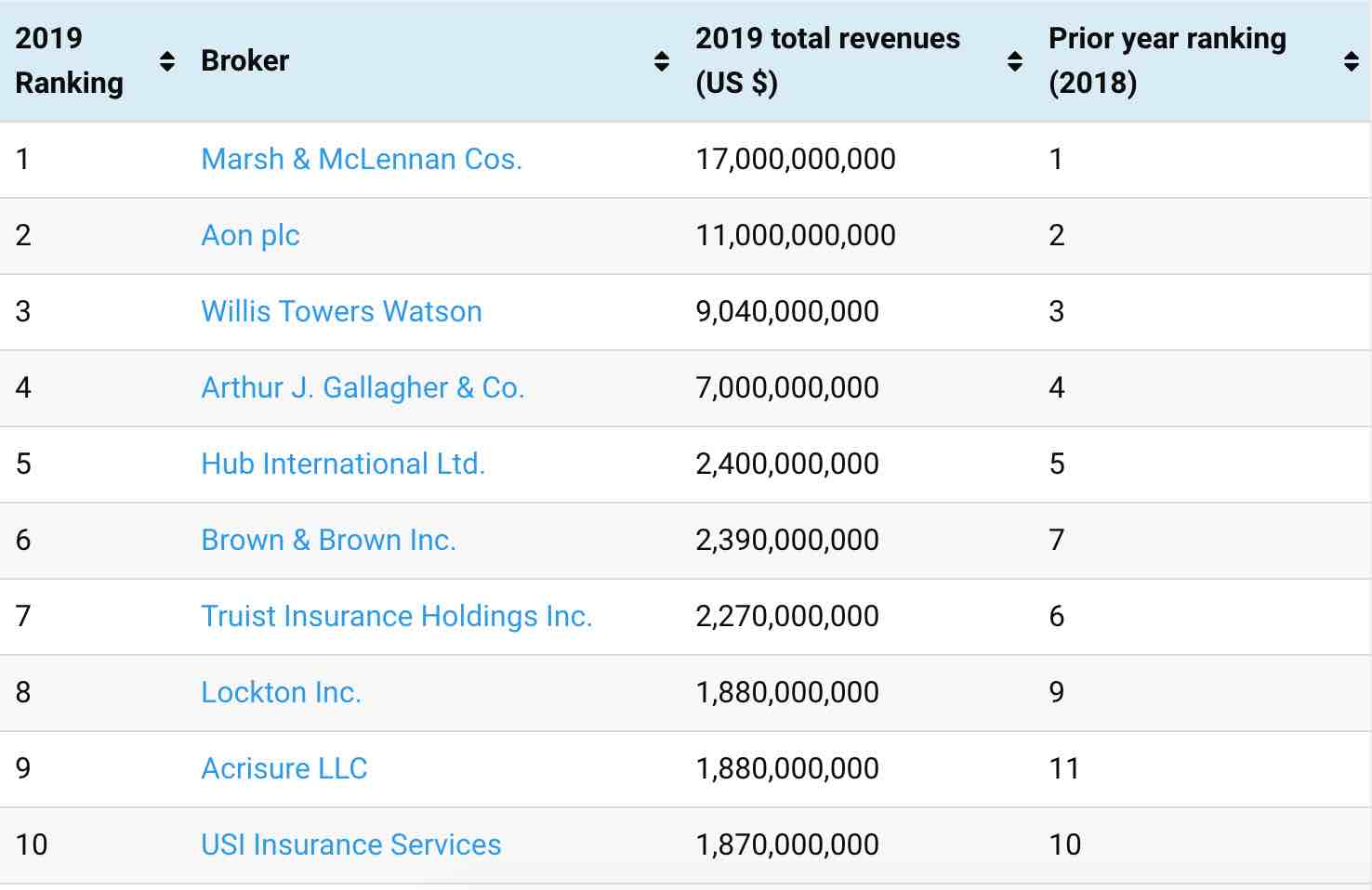
Task: Toggle sort arrows for Prior year ranking
Action: tap(1352, 61)
